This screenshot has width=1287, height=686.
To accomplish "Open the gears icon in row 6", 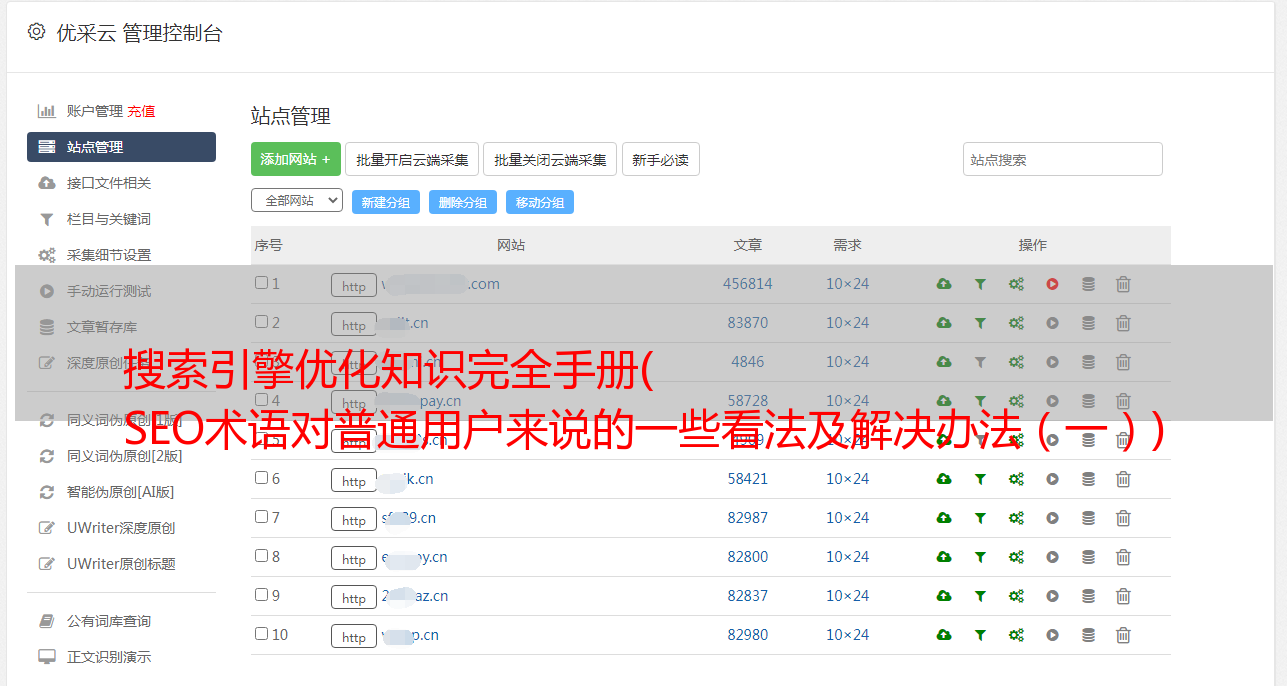I will pos(1016,479).
